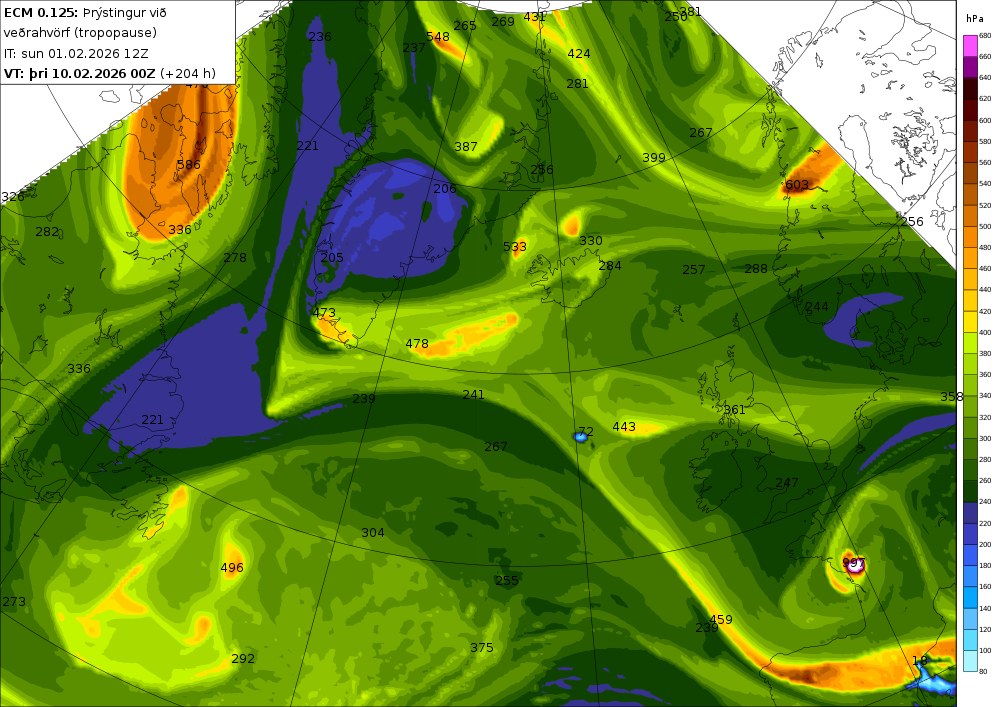The image size is (1000, 707).
Task: Click the 281 pressure label
Action: point(577,84)
